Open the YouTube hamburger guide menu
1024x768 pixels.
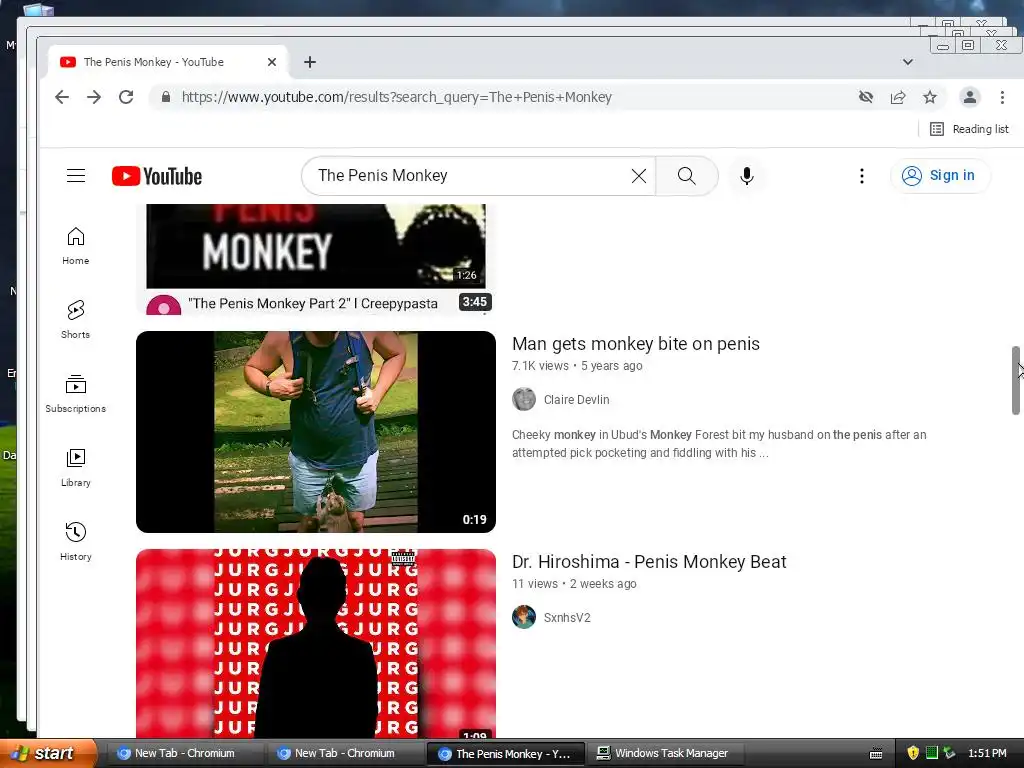[76, 176]
